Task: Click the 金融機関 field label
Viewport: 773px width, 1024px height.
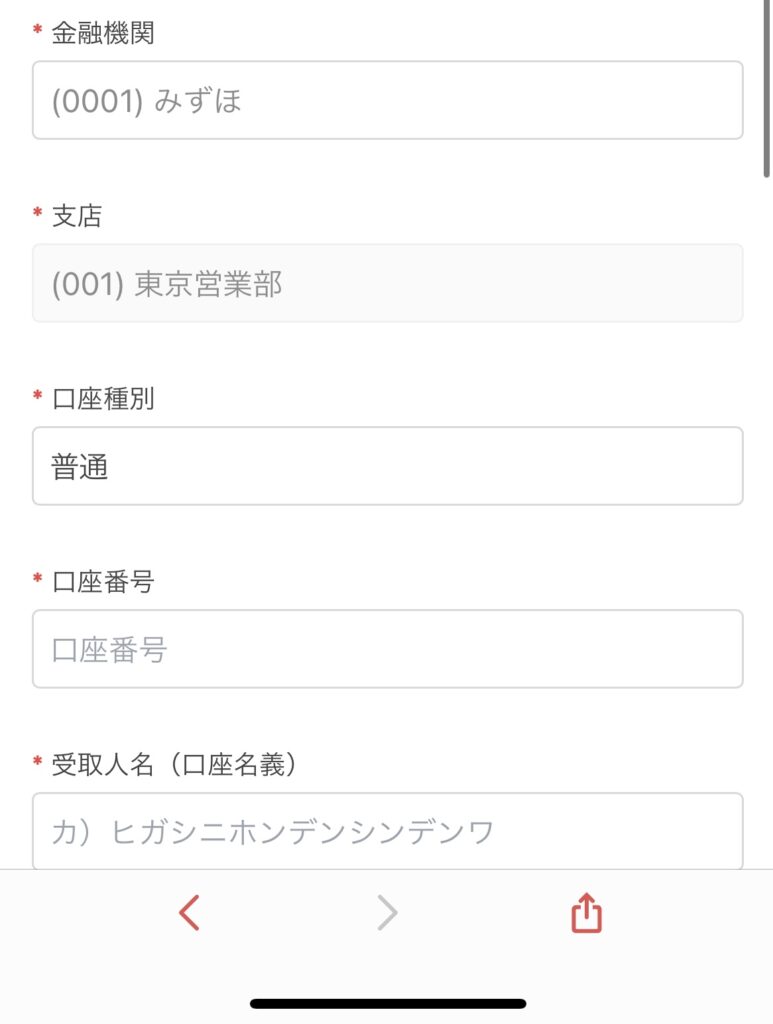Action: pos(103,33)
